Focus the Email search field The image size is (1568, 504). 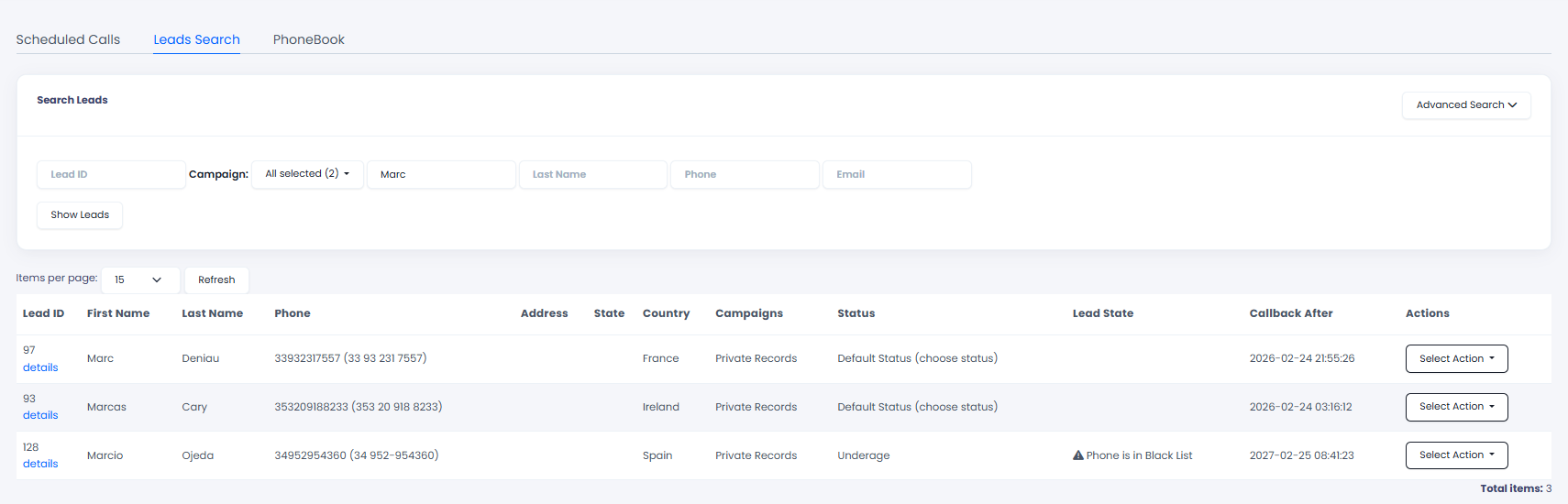click(x=897, y=174)
